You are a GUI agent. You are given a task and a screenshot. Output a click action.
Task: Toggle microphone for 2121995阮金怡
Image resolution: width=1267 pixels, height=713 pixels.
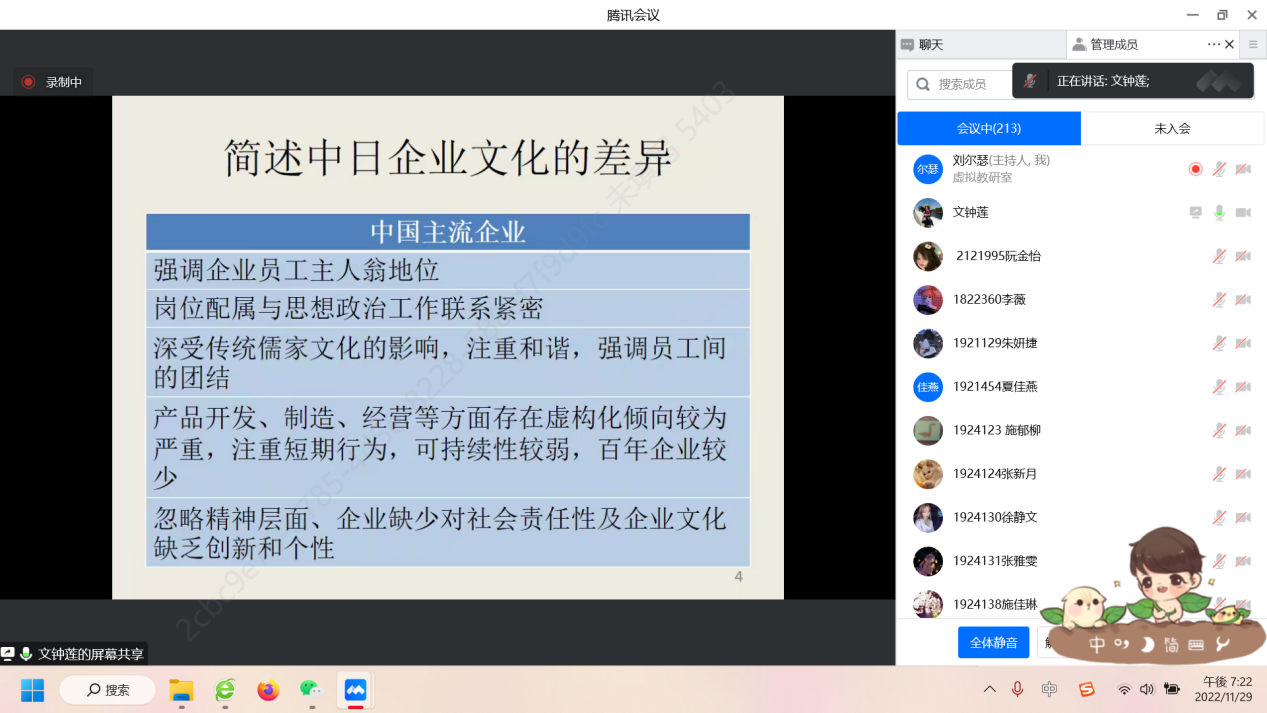(1219, 256)
